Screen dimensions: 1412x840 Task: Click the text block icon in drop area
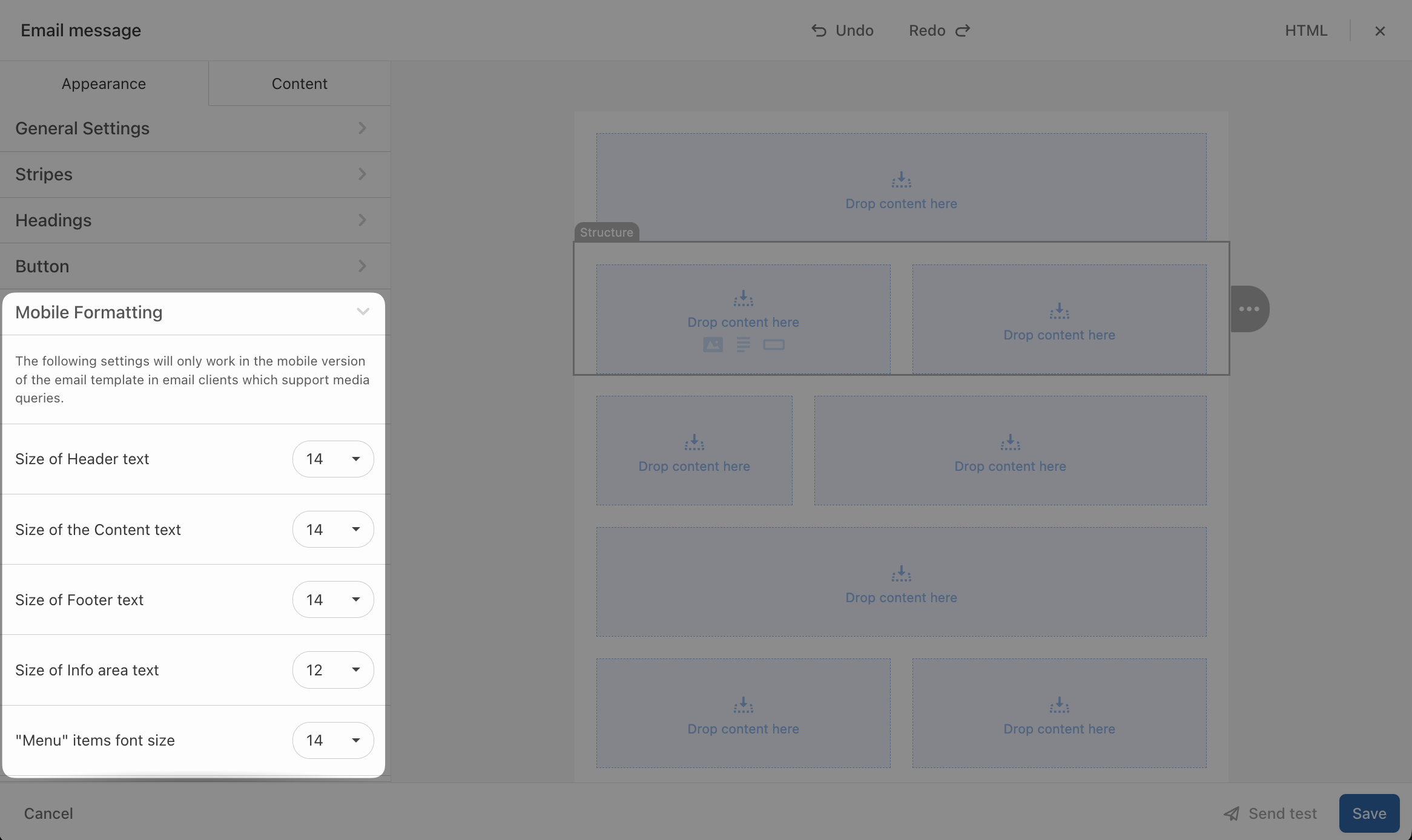click(x=743, y=345)
